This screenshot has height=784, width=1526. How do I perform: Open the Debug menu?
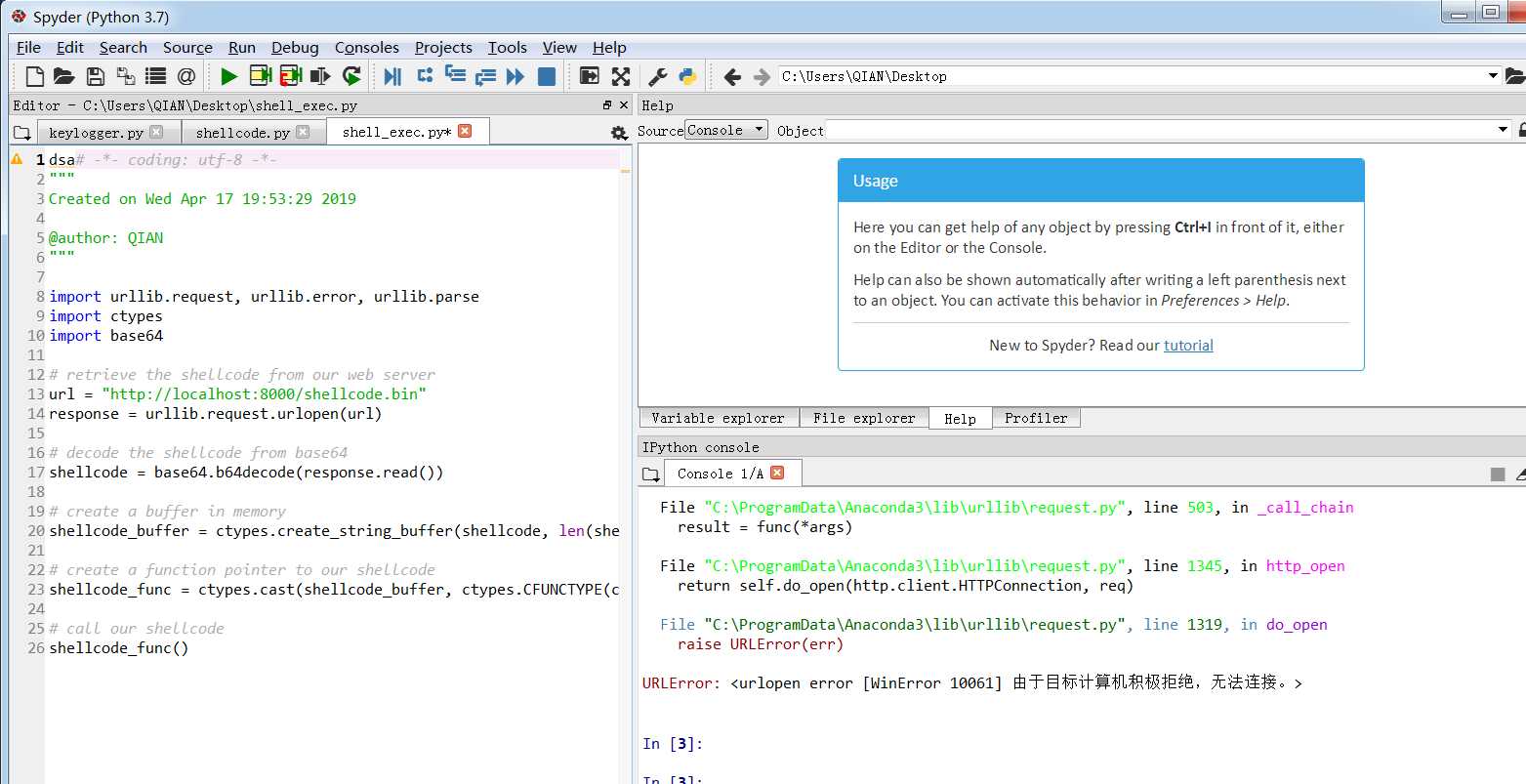point(295,47)
